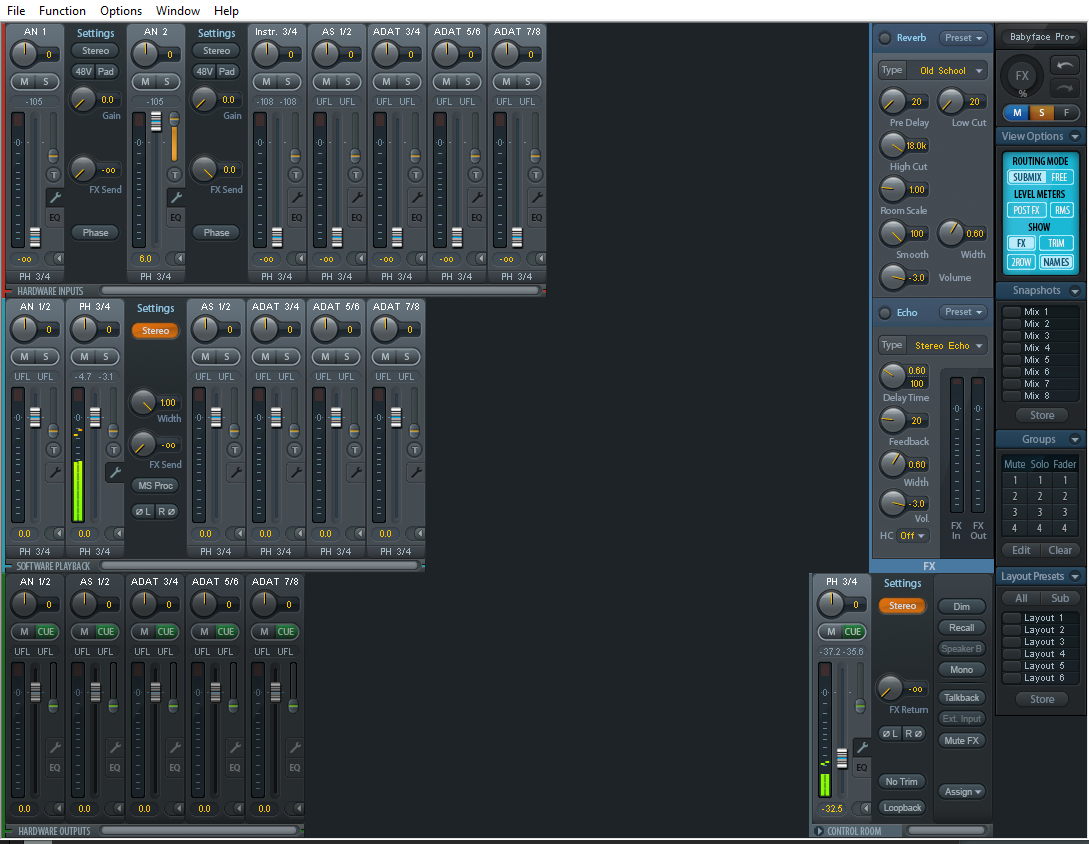Open HC Off dropdown in Echo

[x=912, y=536]
